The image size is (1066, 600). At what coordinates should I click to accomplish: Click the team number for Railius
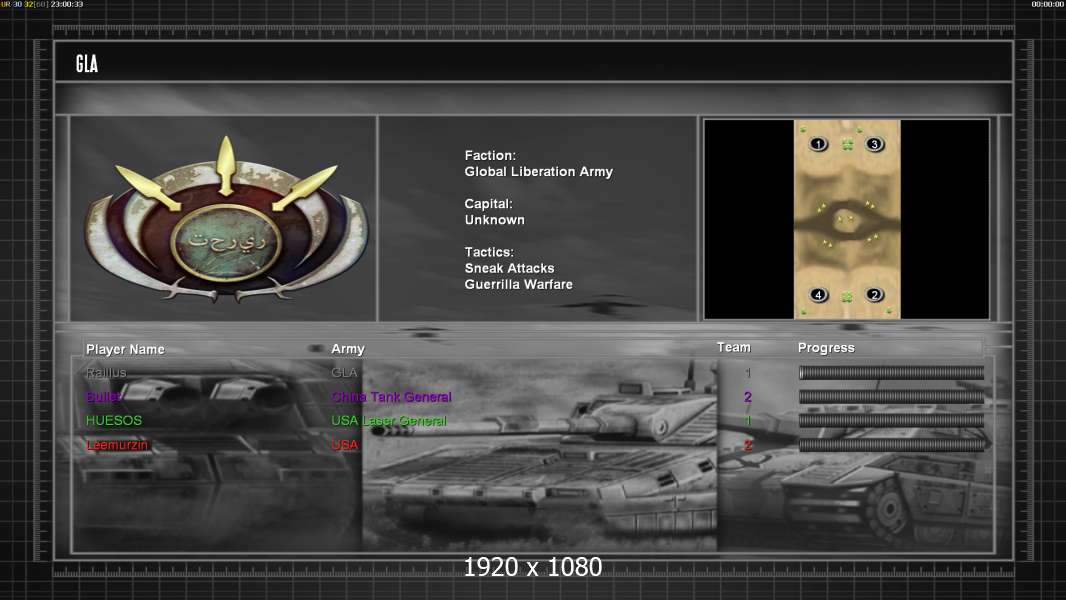[x=748, y=373]
